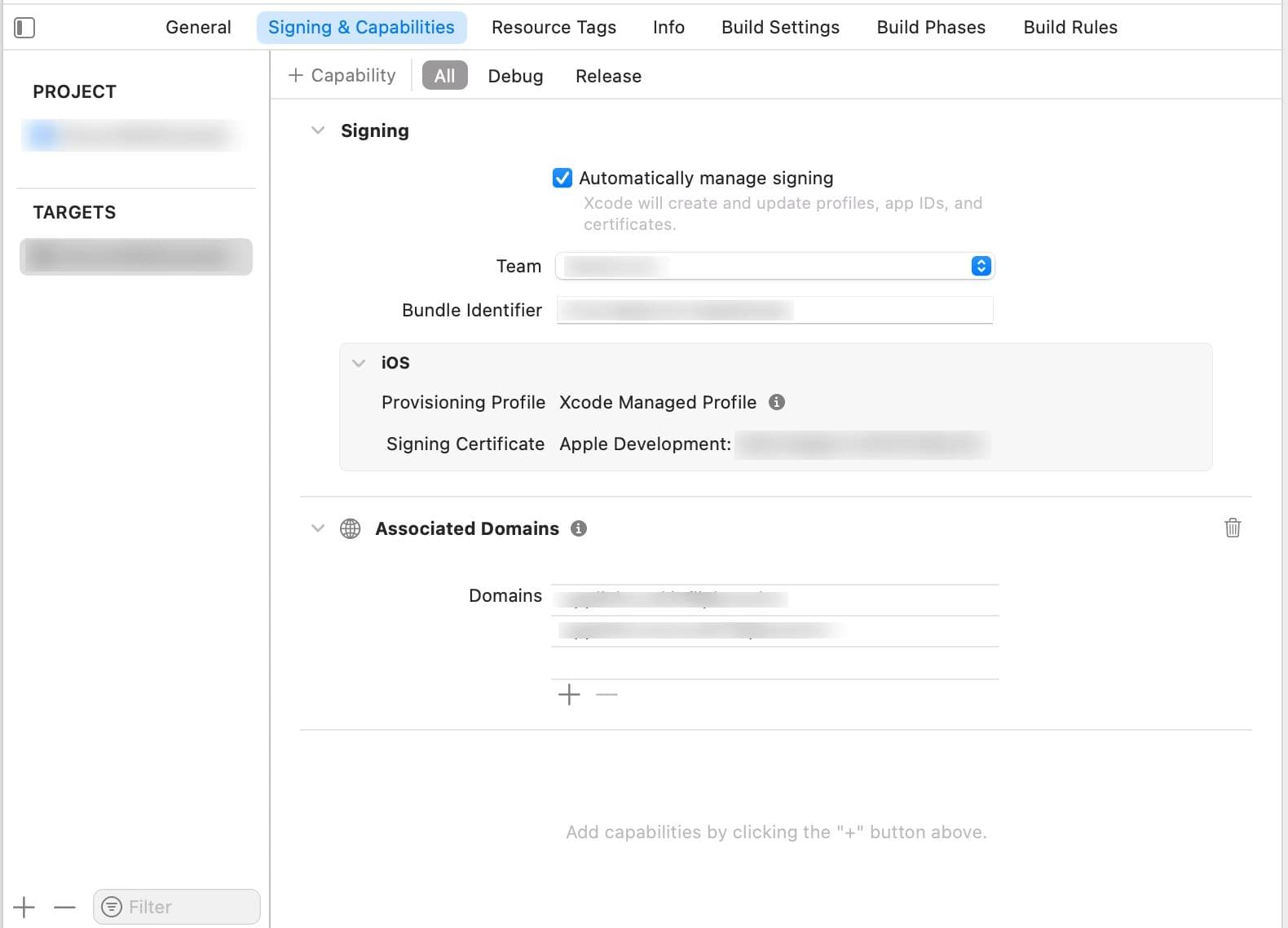The height and width of the screenshot is (928, 1288).
Task: Open Associated Domains info icon
Action: tap(579, 528)
